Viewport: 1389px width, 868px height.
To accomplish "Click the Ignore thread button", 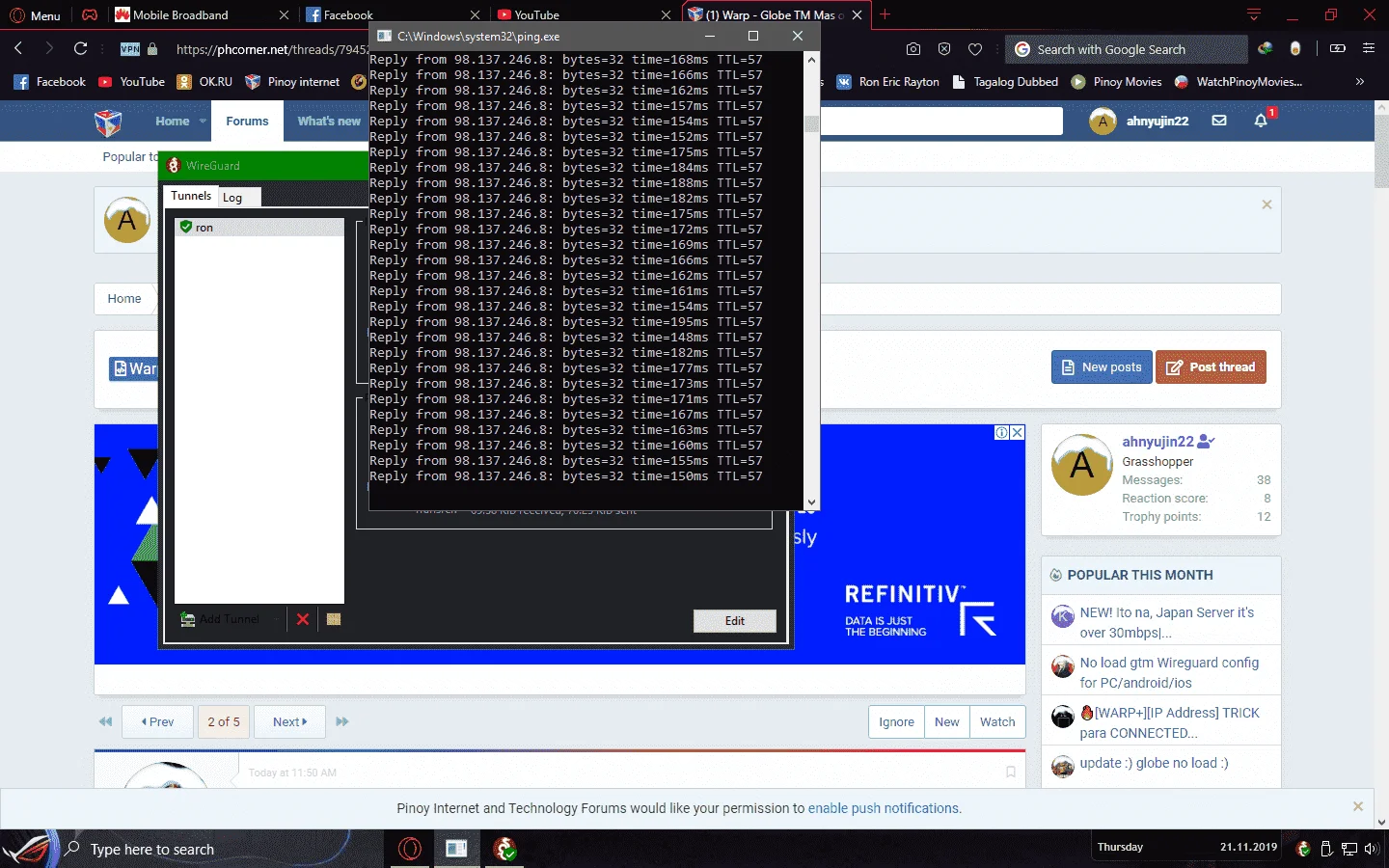I will click(896, 721).
